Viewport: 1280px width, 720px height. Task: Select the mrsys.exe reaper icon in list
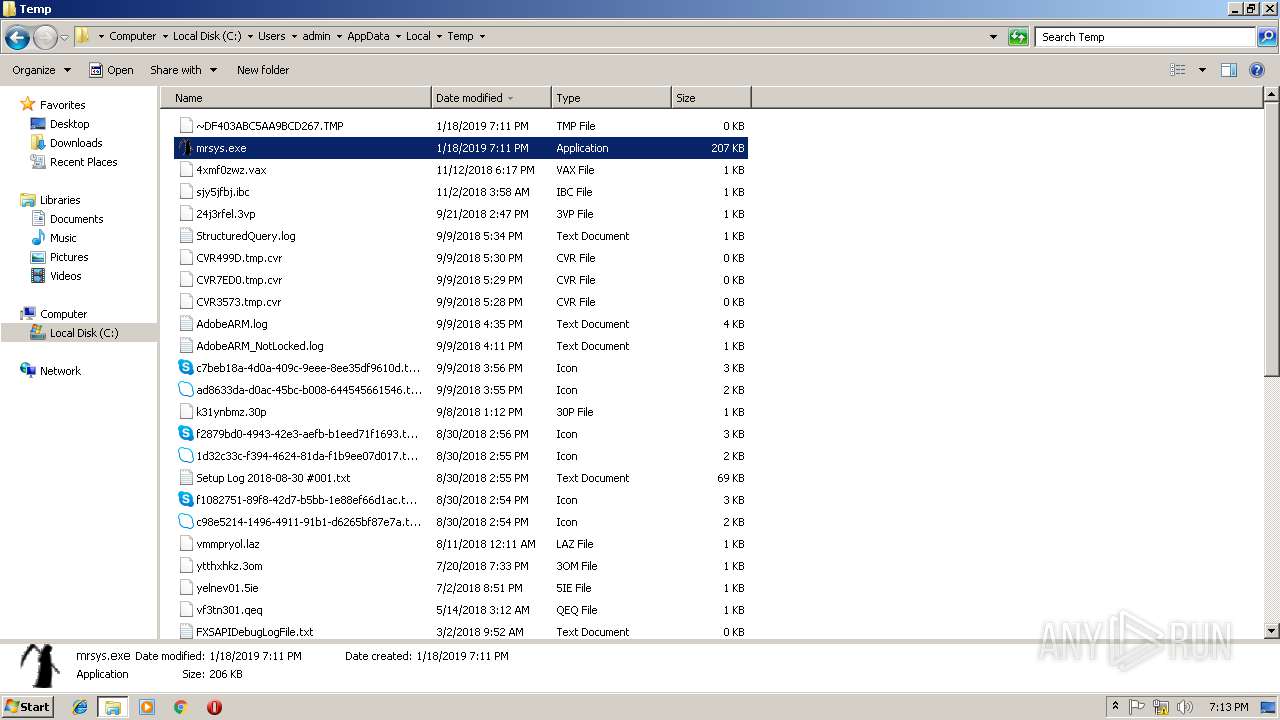click(185, 148)
